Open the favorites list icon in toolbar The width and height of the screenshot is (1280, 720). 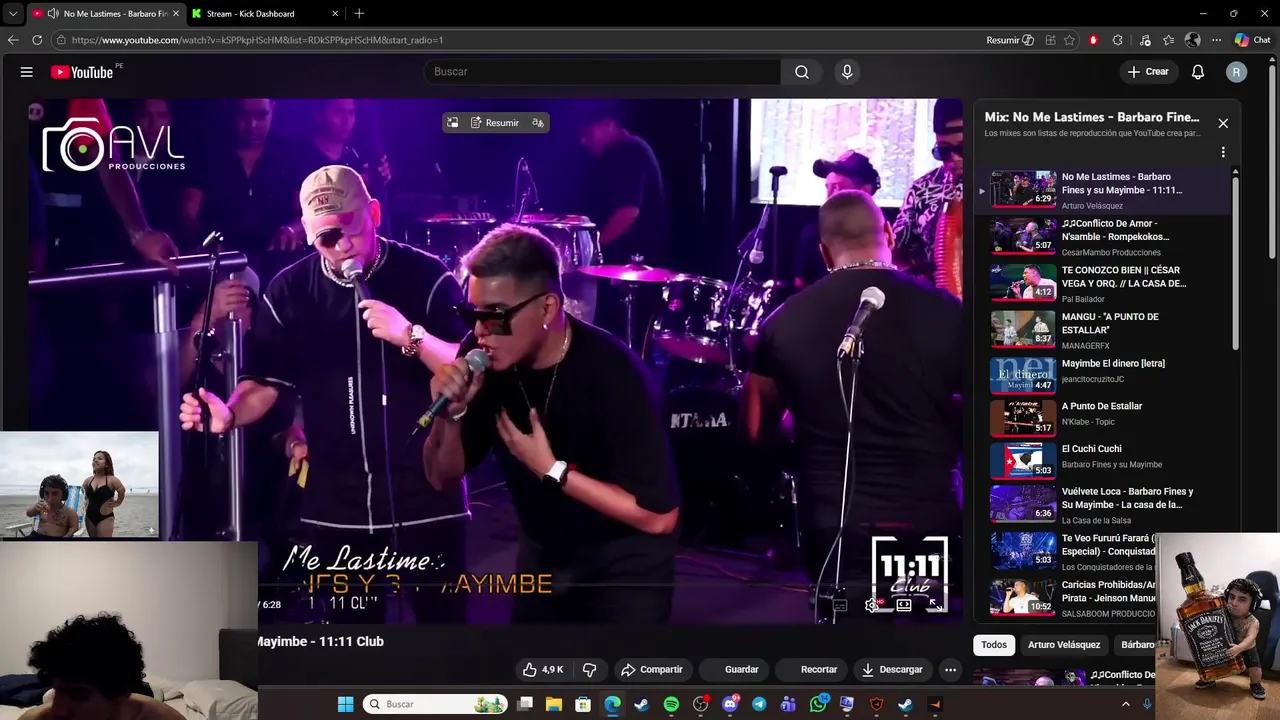(1168, 40)
